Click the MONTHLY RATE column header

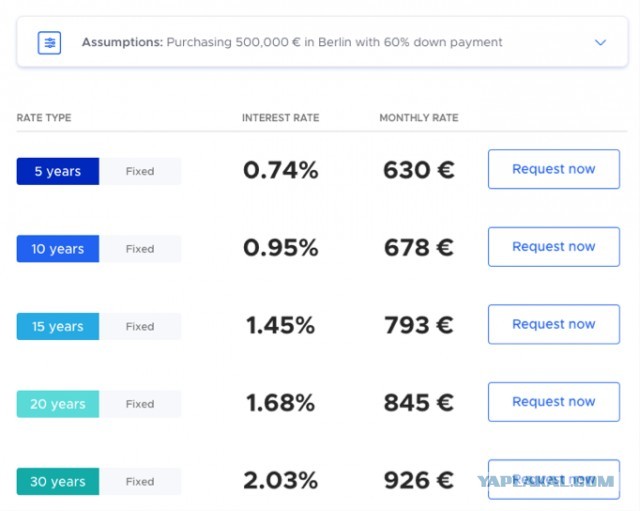pos(419,118)
